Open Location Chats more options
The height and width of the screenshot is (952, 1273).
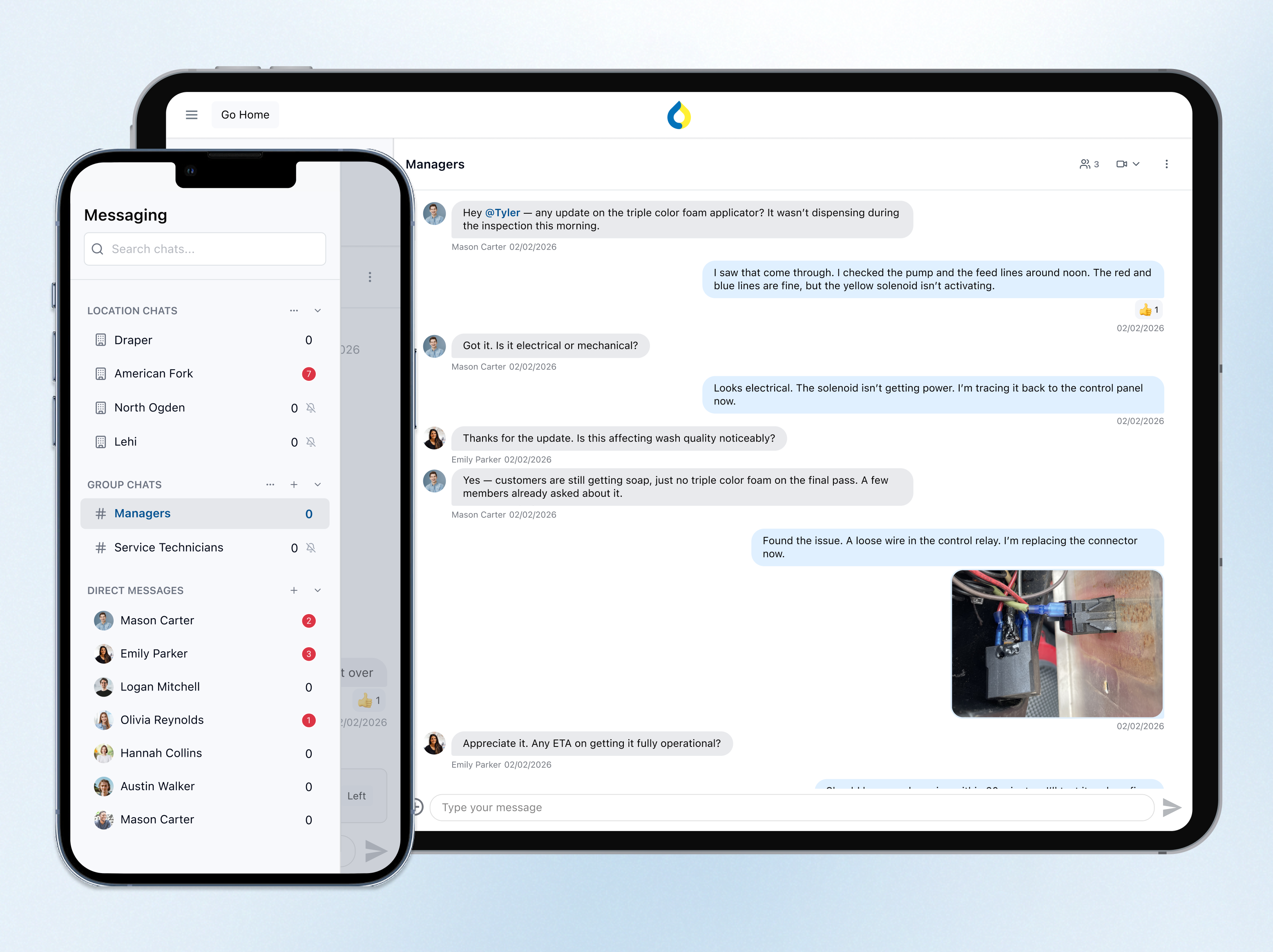[x=294, y=310]
